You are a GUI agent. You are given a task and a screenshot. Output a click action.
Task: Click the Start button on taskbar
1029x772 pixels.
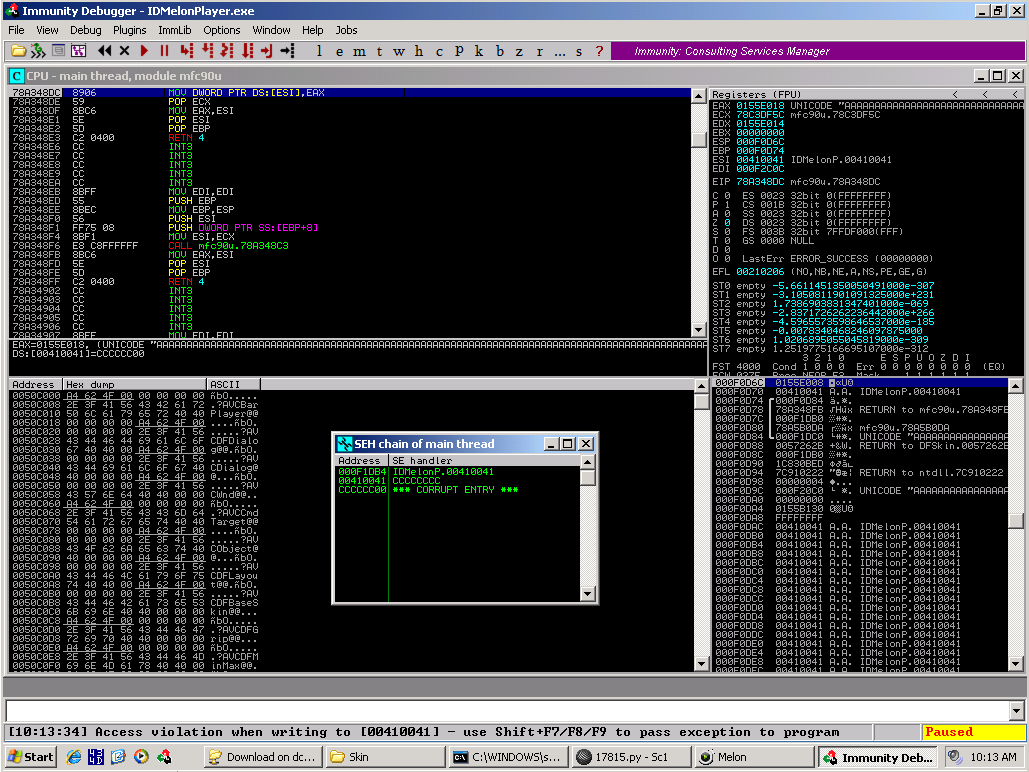click(x=29, y=757)
